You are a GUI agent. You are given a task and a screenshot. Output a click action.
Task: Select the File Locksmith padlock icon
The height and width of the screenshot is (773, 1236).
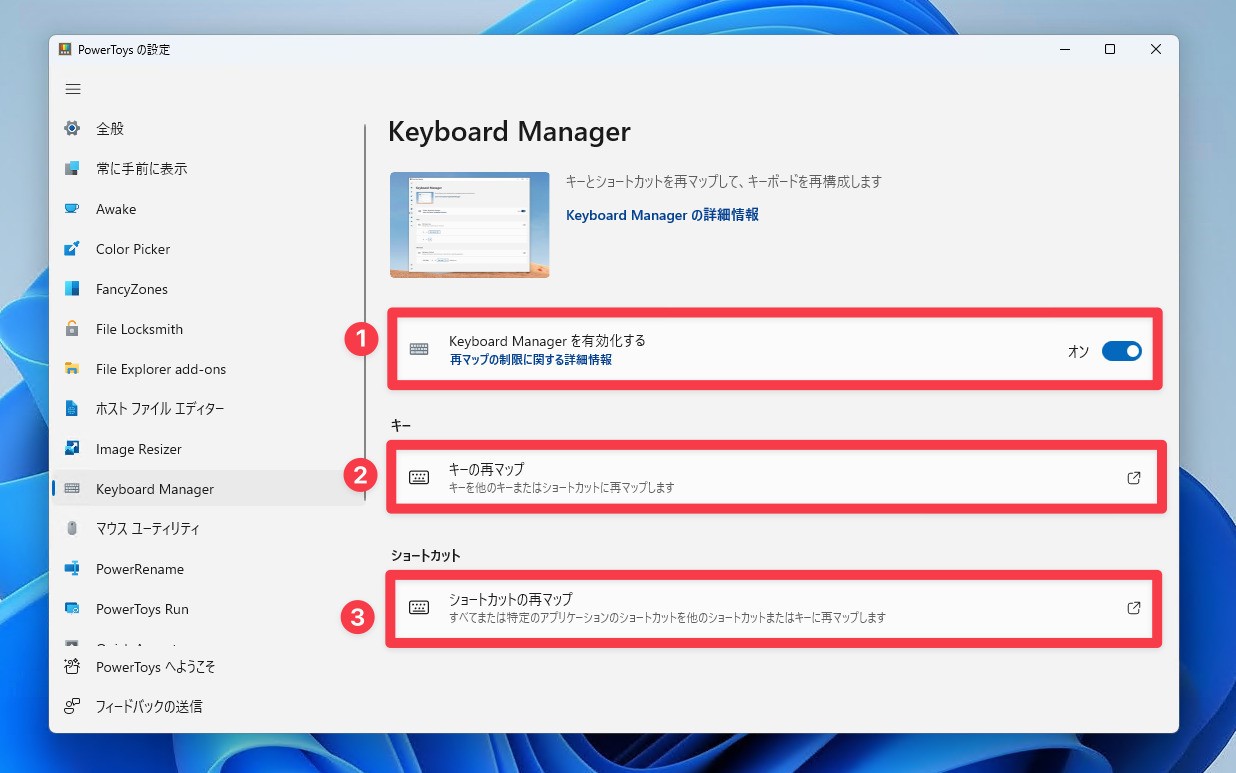coord(73,329)
